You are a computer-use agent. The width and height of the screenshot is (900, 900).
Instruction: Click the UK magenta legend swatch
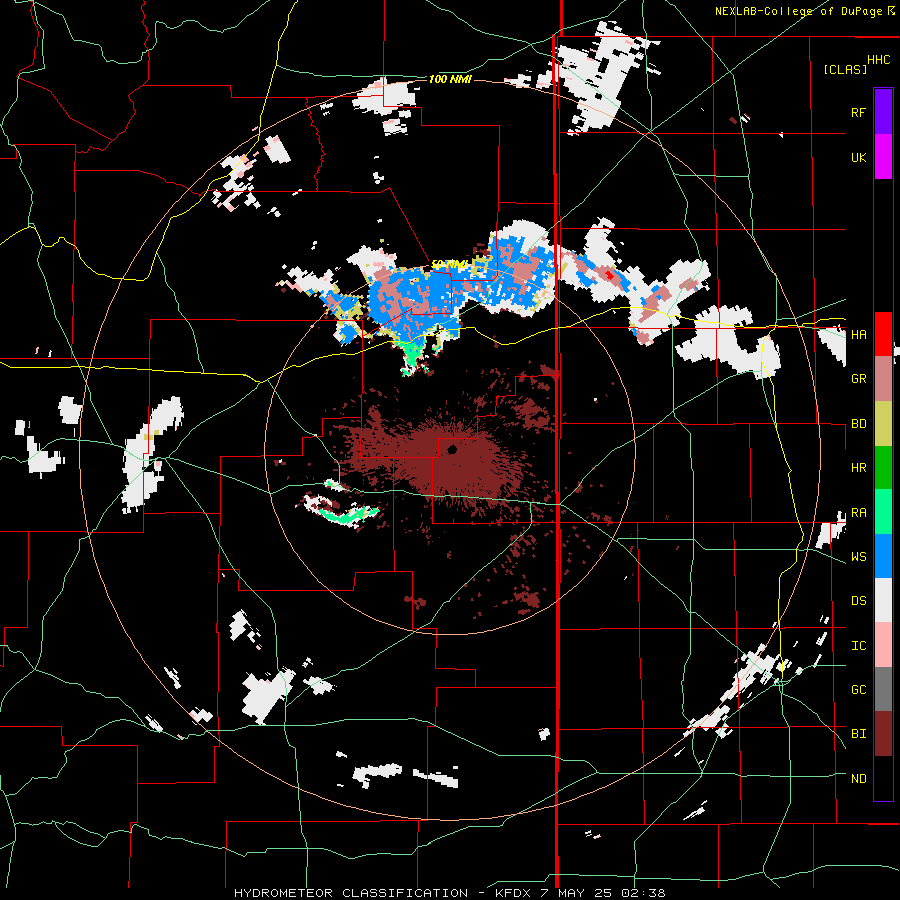click(883, 157)
